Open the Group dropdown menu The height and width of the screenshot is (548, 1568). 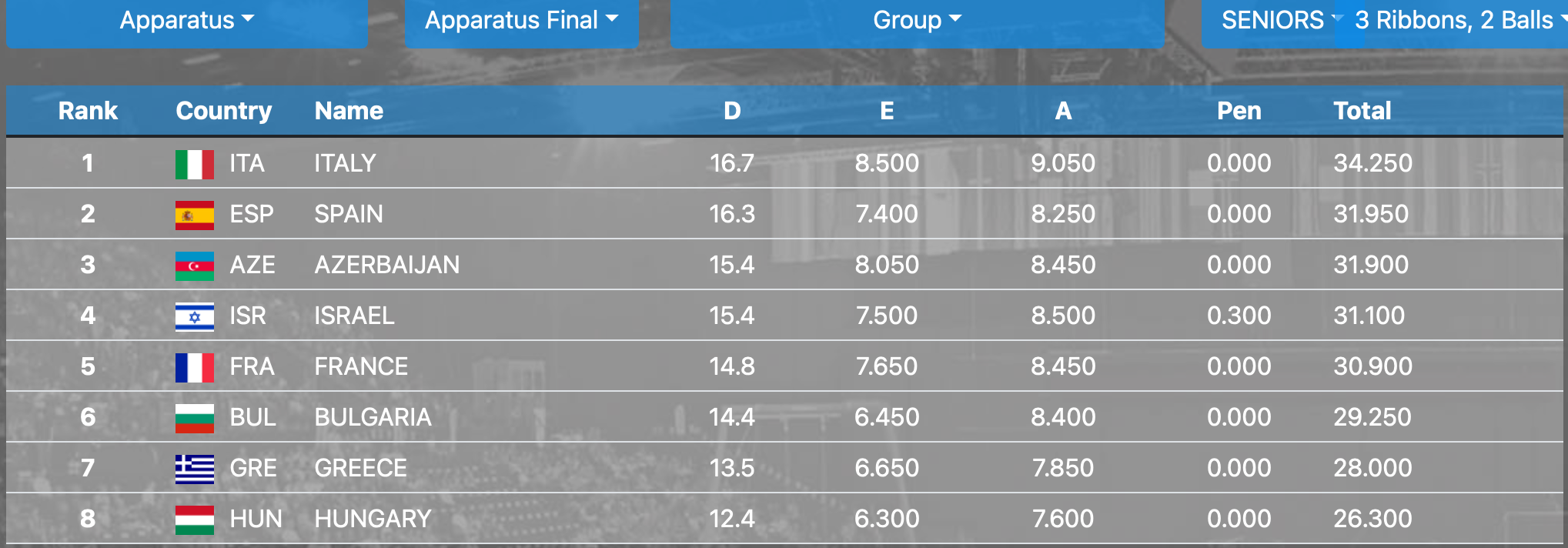(x=917, y=21)
